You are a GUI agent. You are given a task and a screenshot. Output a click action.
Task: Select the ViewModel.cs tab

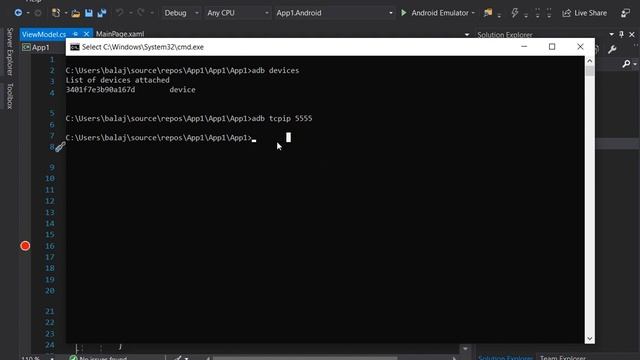point(44,34)
